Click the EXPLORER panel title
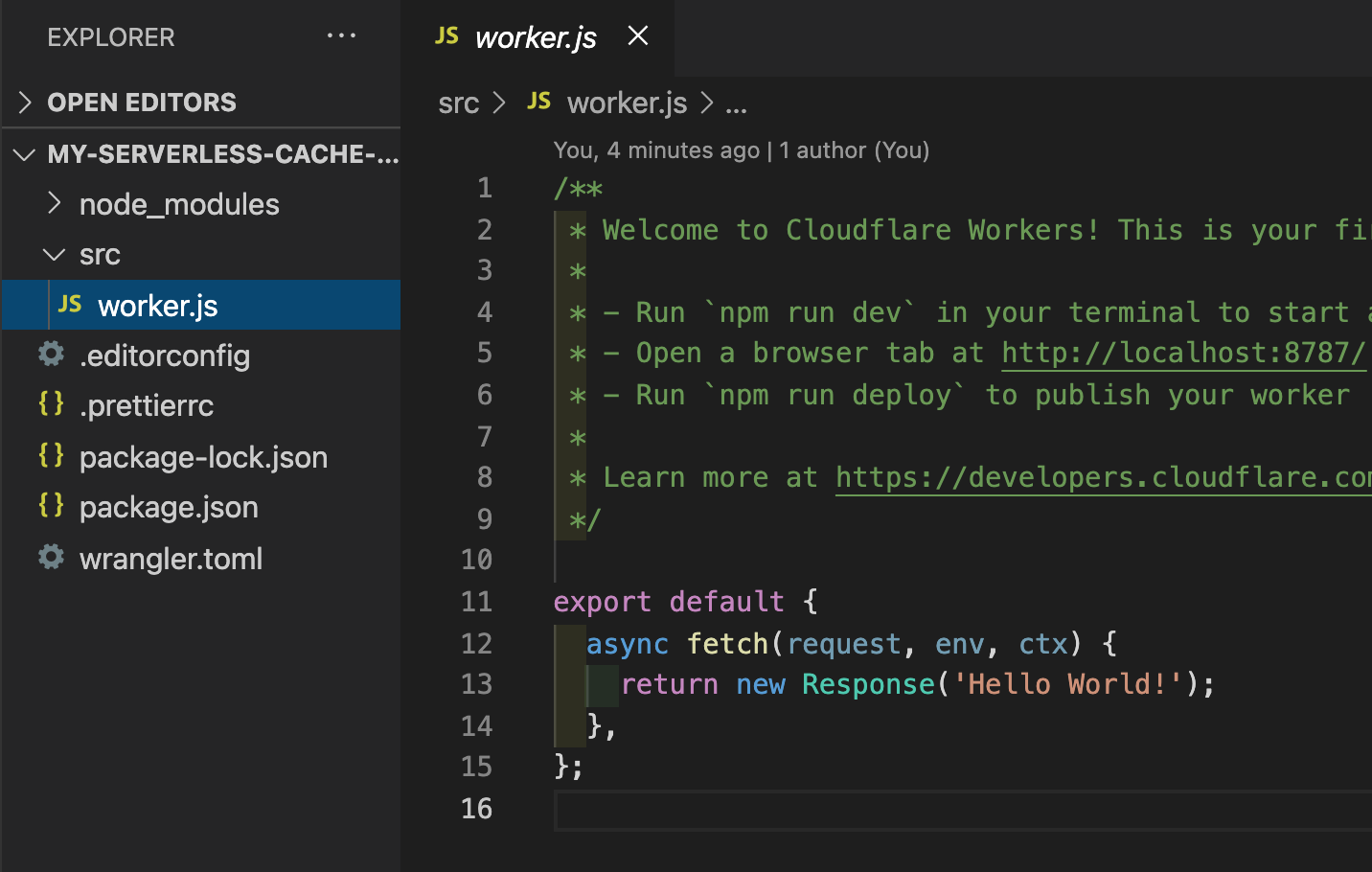The height and width of the screenshot is (872, 1372). (x=111, y=37)
